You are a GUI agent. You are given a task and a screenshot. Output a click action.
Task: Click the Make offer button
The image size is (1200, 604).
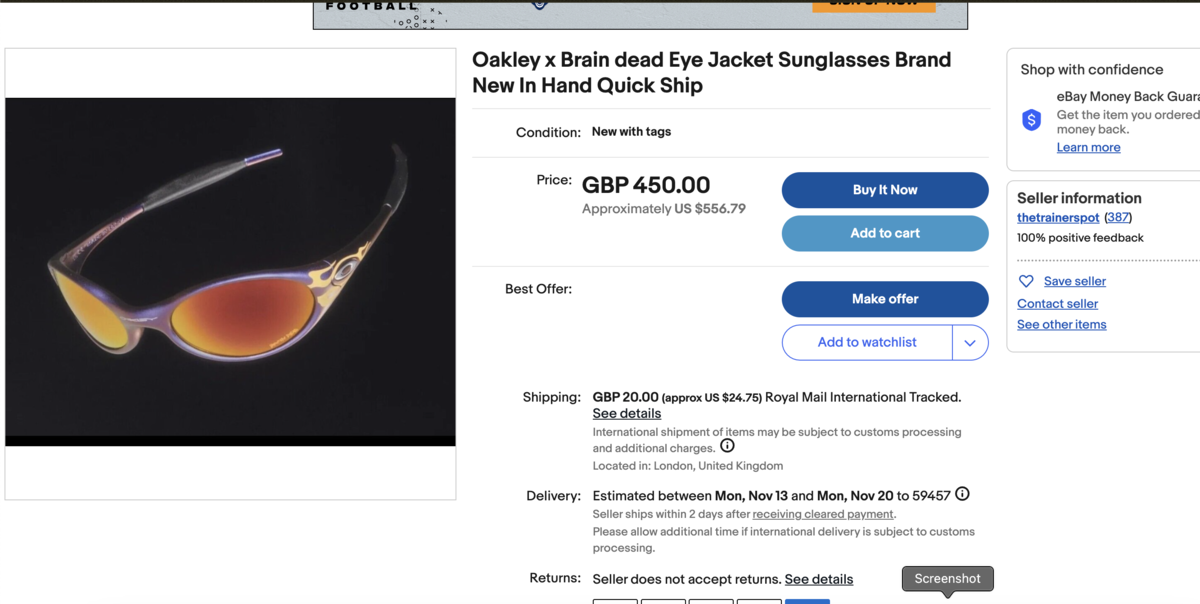click(884, 299)
